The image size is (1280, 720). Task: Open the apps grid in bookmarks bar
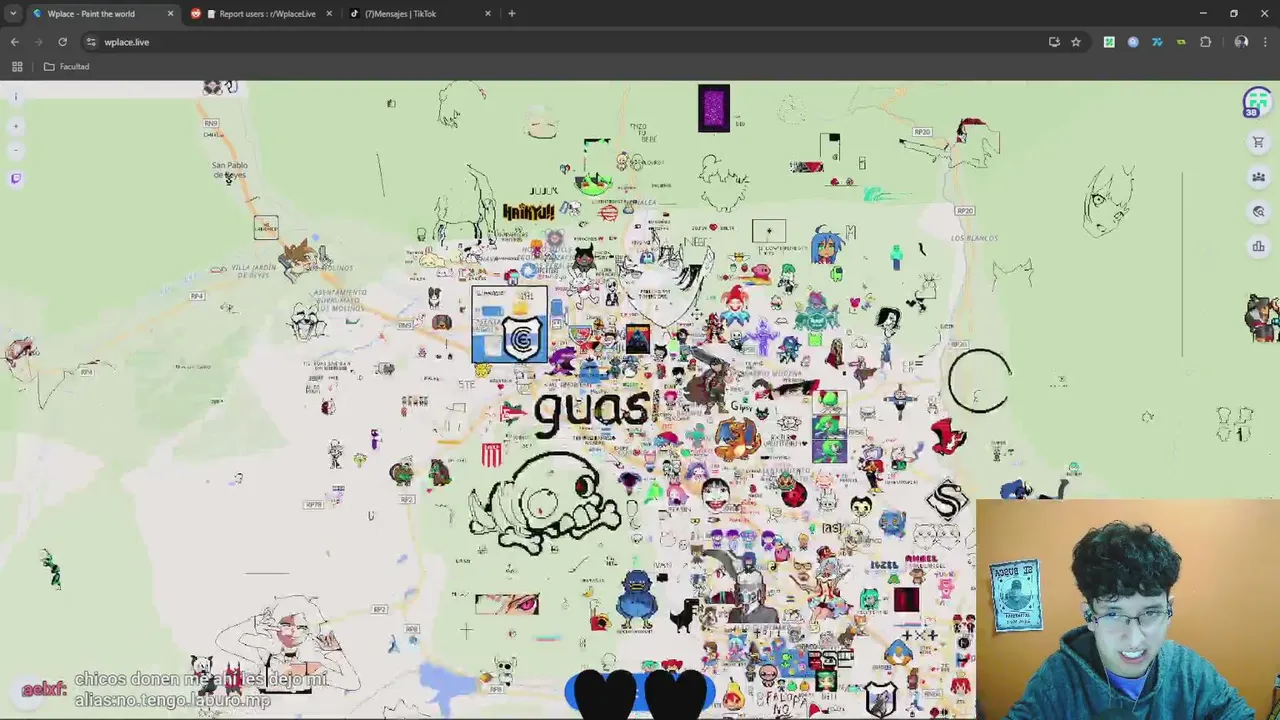pos(17,67)
